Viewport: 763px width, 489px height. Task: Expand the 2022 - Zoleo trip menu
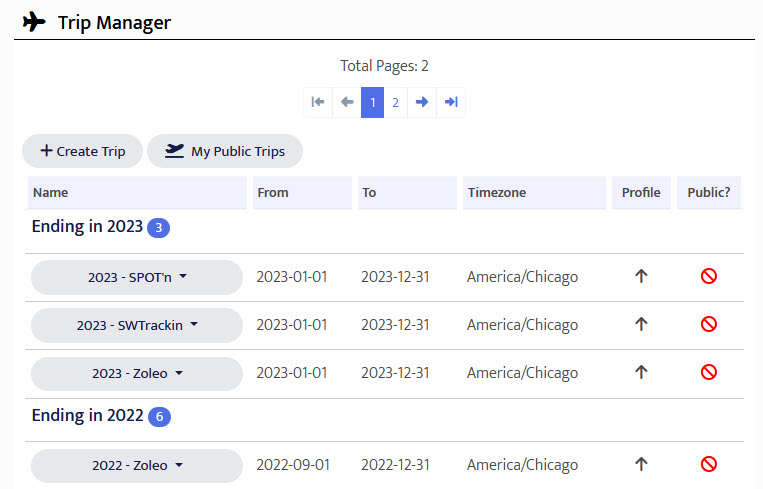pos(137,466)
